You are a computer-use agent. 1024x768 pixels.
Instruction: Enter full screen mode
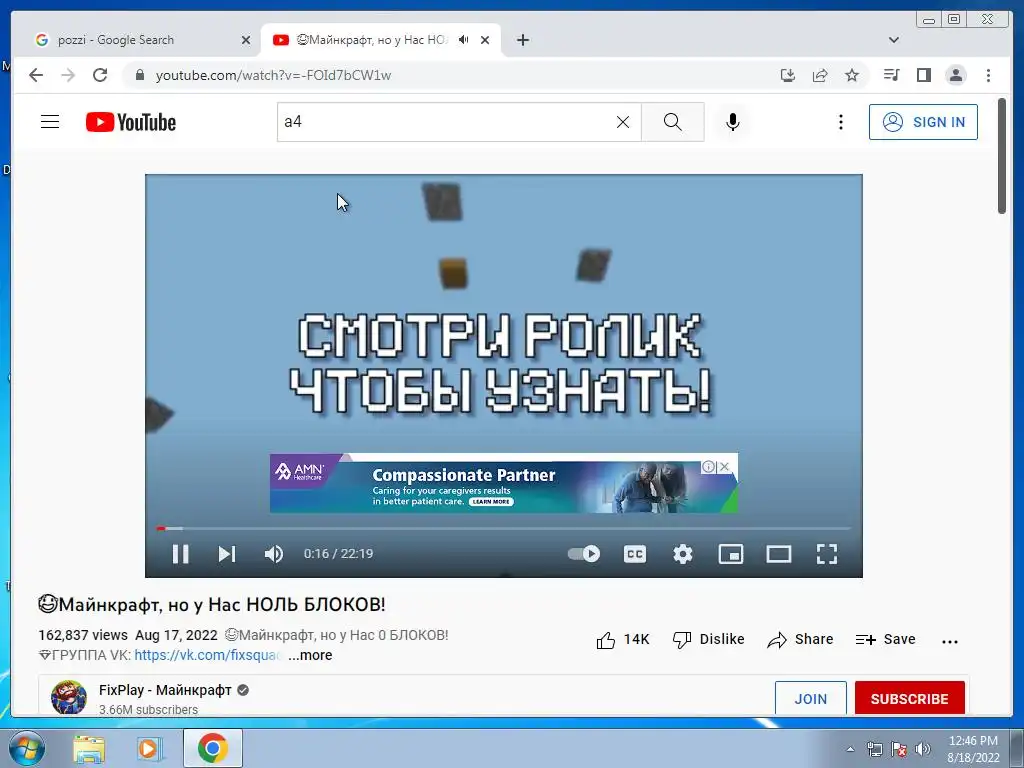827,554
